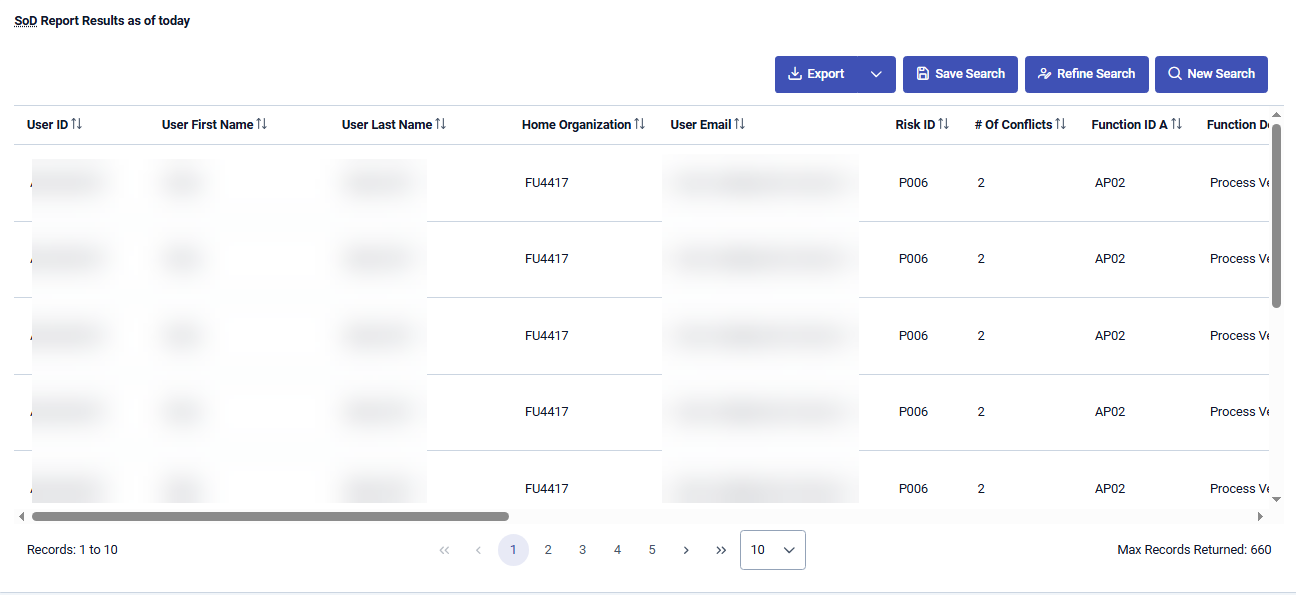Screen dimensions: 1296x595
Task: Open page 3 of the results
Action: tap(583, 550)
